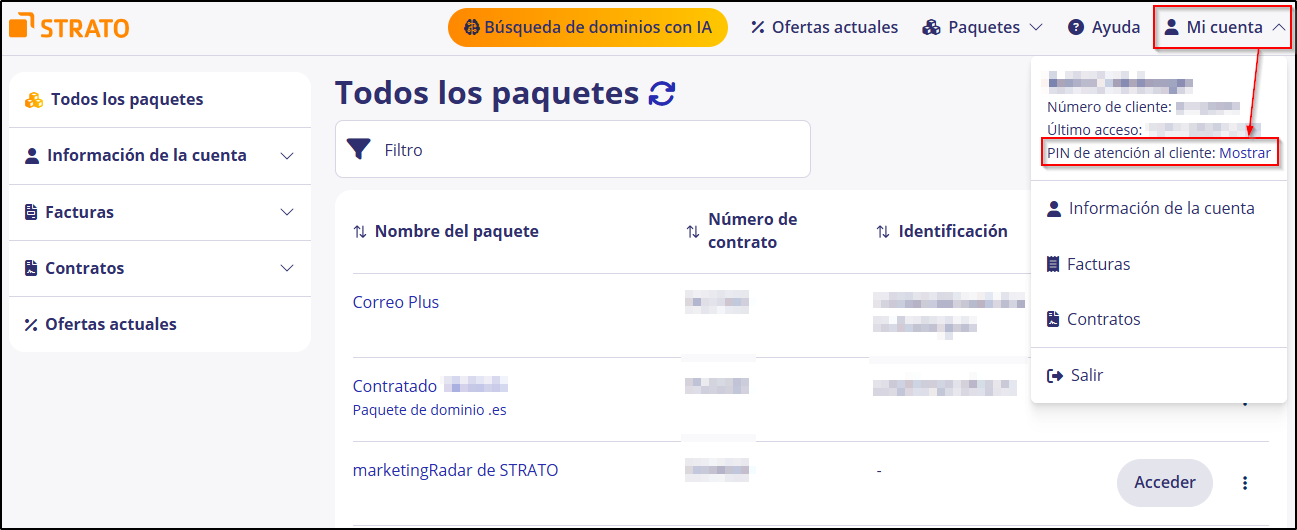The width and height of the screenshot is (1297, 530).
Task: Expand Información de la cuenta in sidebar
Action: [160, 155]
